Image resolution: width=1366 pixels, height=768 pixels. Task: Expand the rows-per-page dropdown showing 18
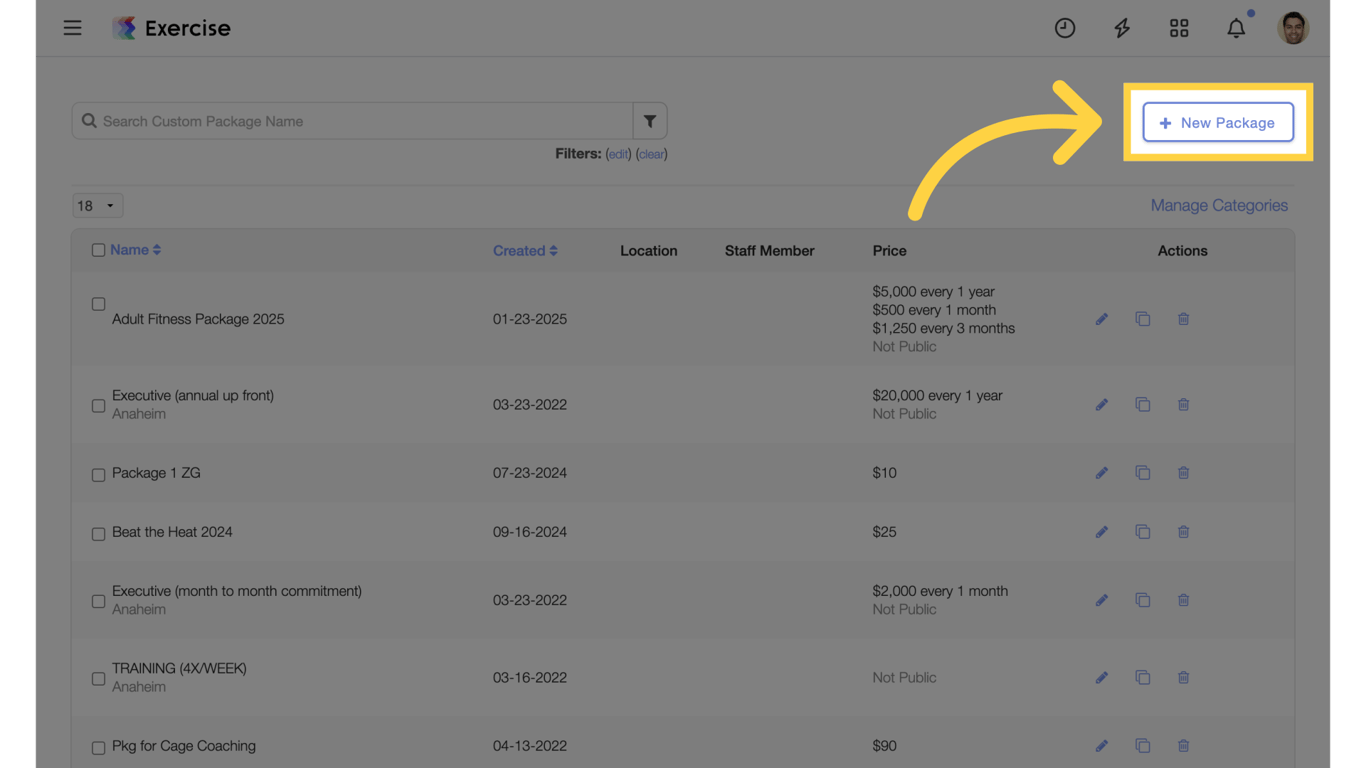pyautogui.click(x=97, y=206)
